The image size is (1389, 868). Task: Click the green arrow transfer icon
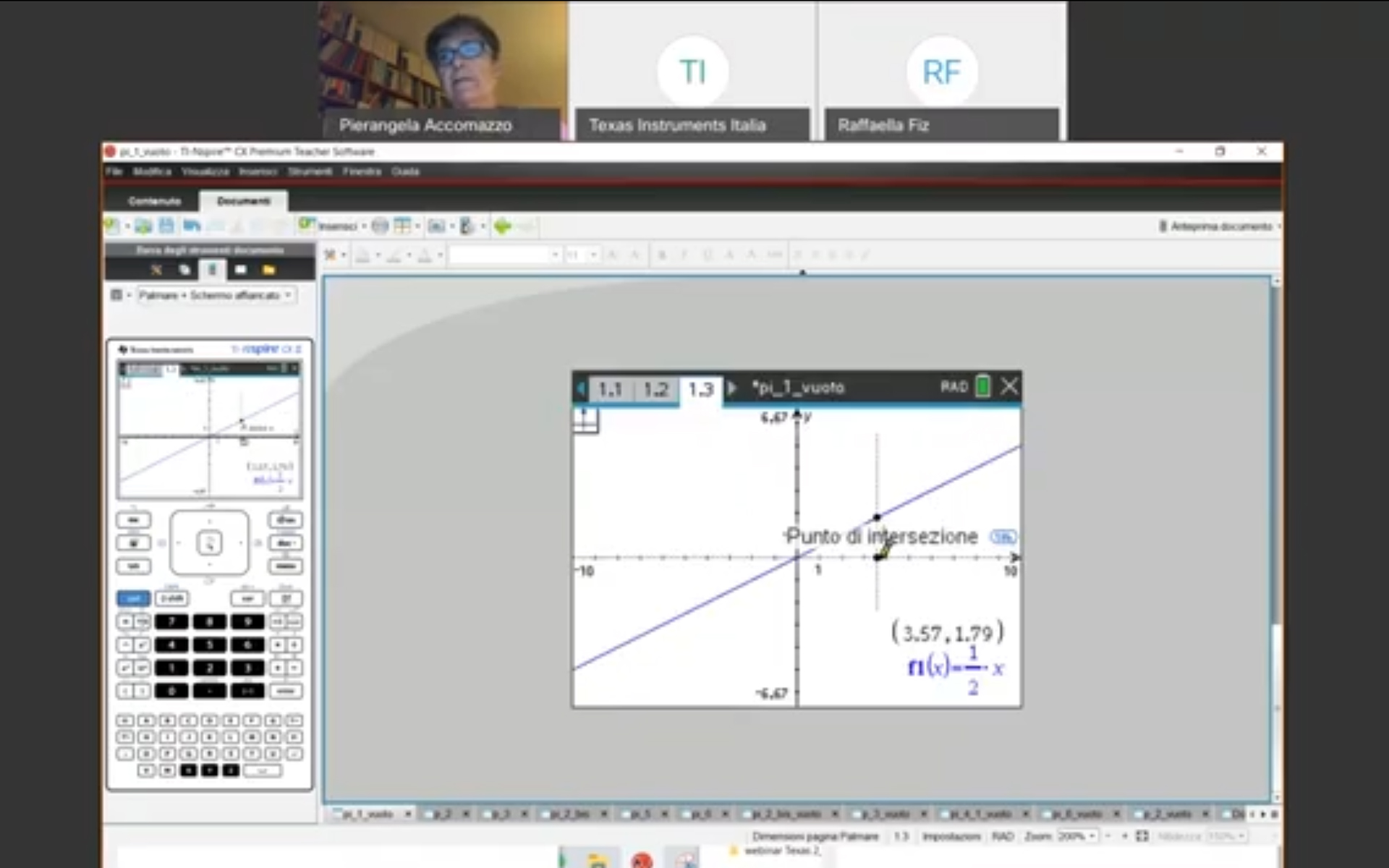(502, 226)
